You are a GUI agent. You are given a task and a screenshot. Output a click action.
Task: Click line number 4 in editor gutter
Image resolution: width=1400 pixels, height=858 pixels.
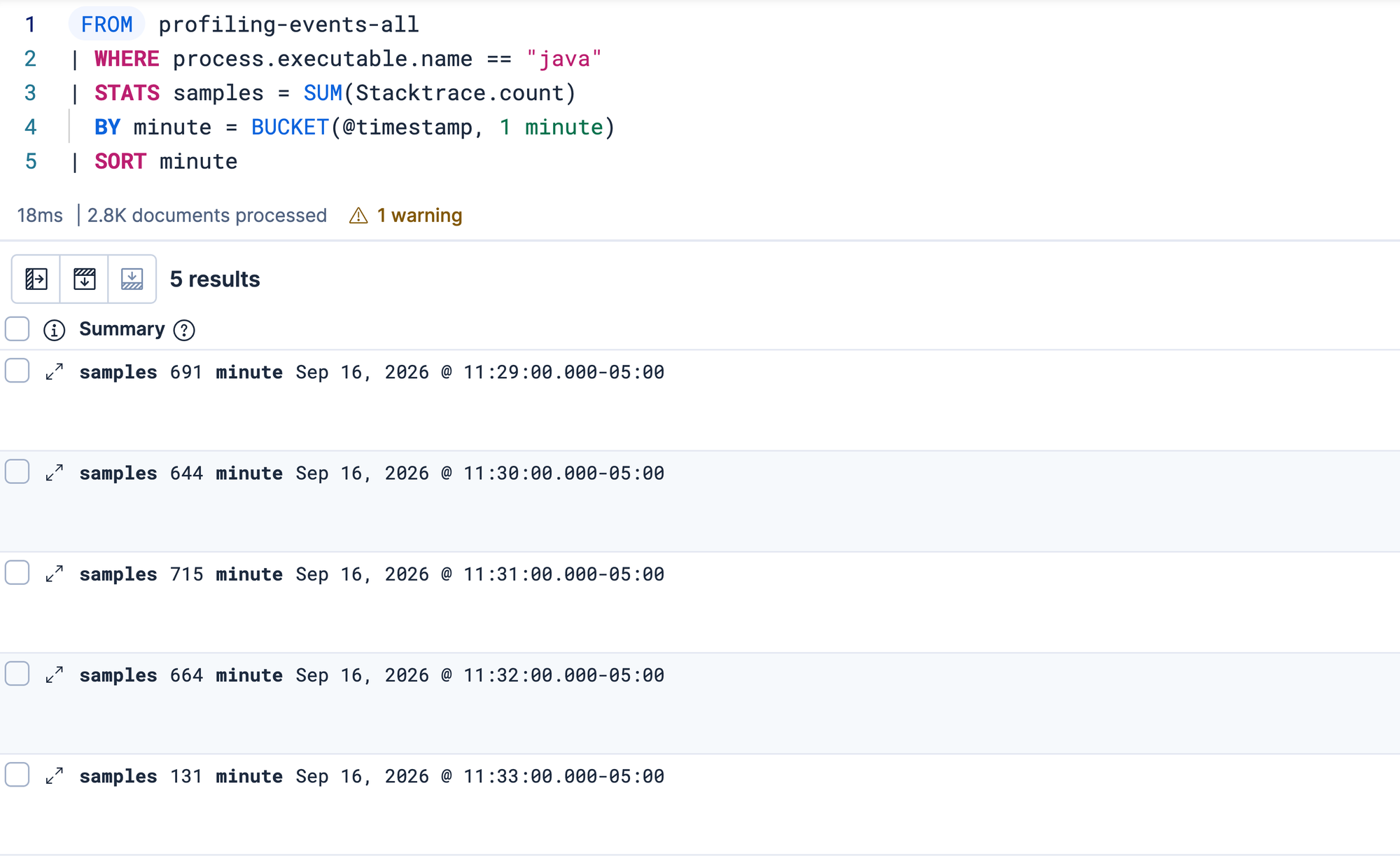coord(31,127)
